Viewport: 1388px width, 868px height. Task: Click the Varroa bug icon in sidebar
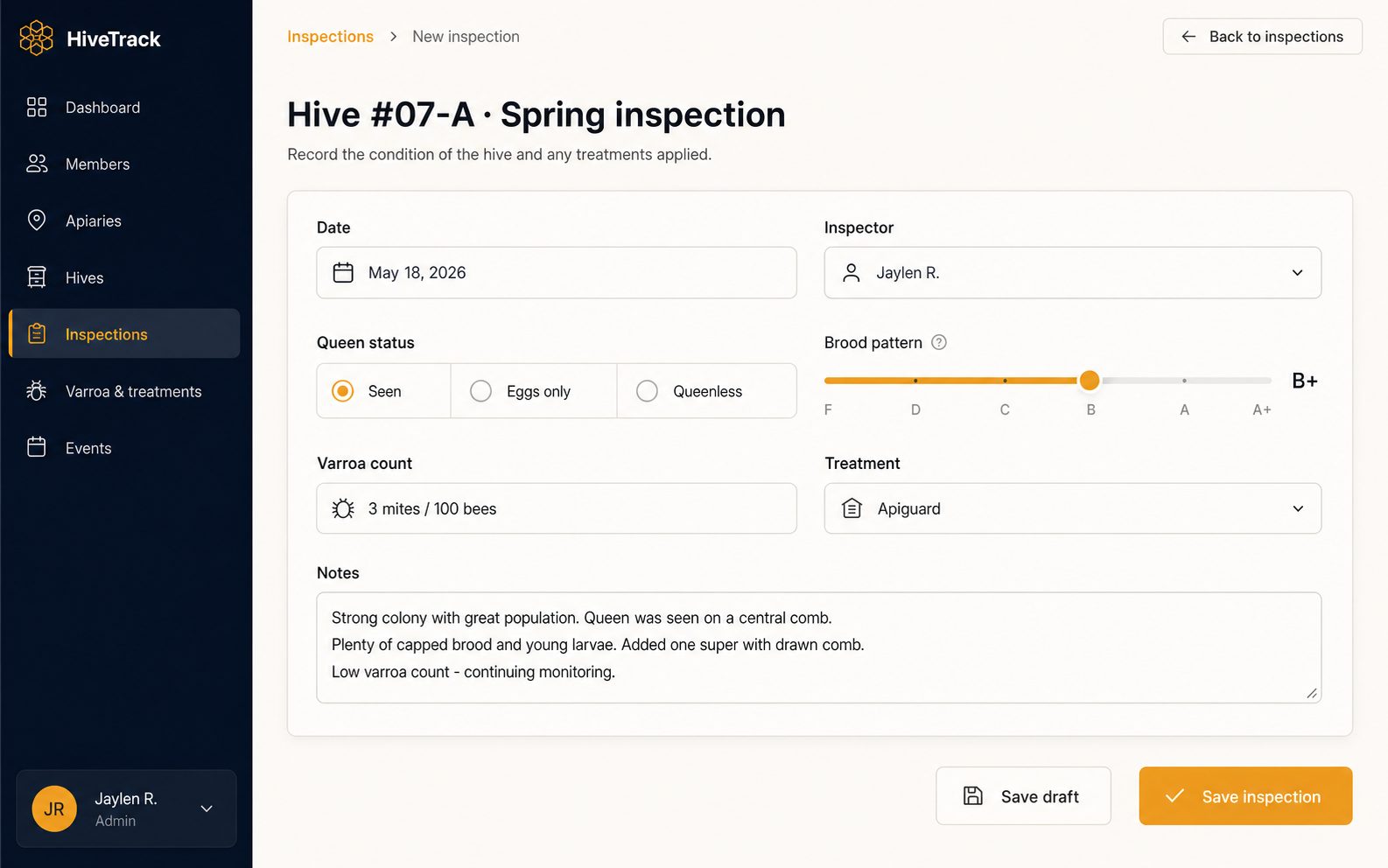[x=37, y=390]
